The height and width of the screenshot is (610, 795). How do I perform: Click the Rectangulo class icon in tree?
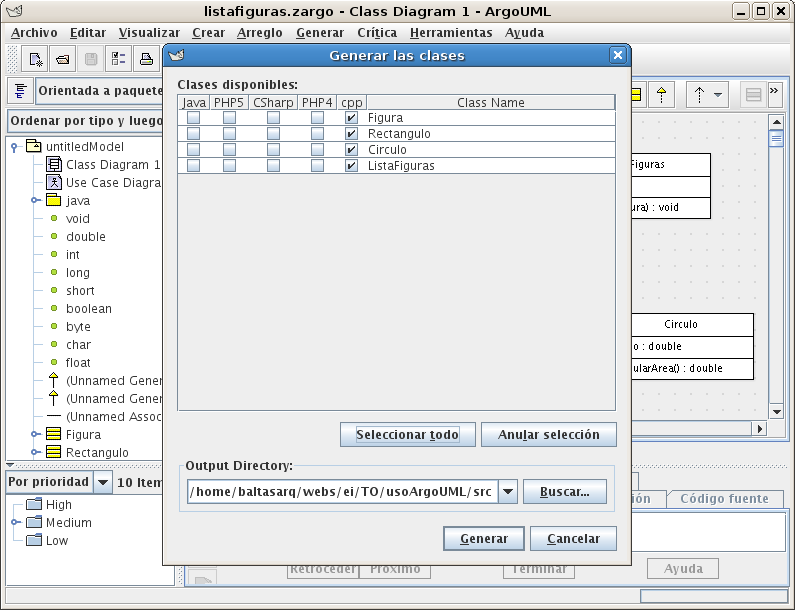coord(53,452)
